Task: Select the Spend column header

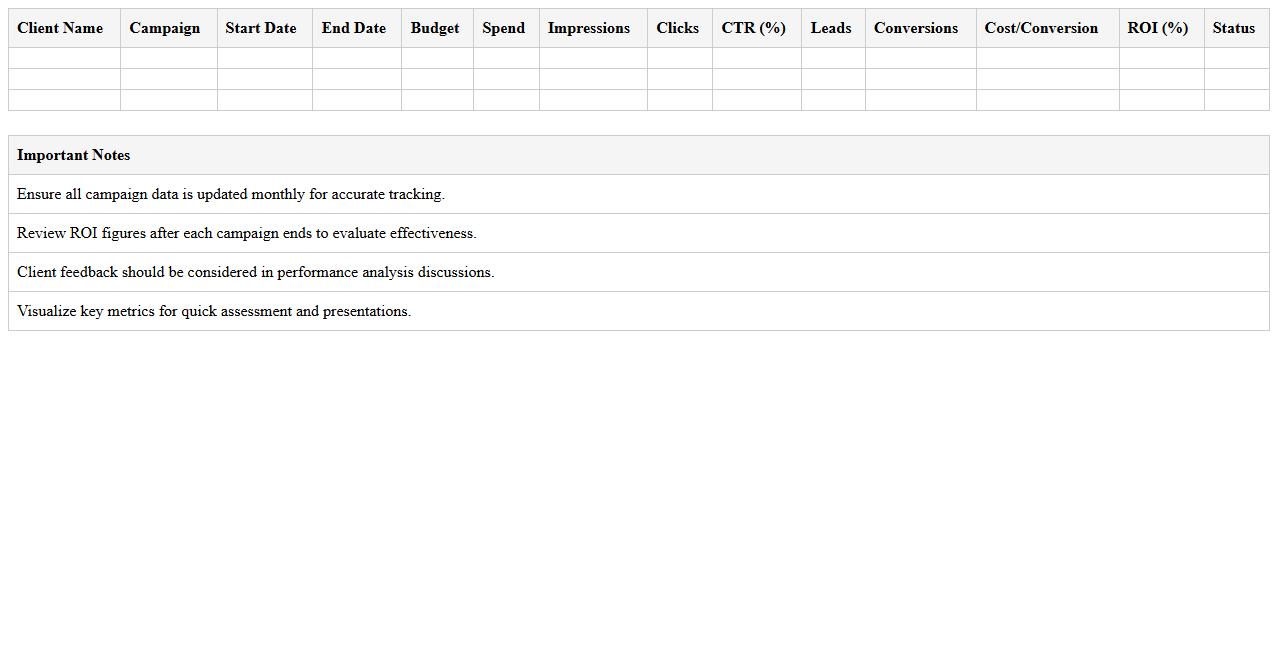Action: (x=503, y=28)
